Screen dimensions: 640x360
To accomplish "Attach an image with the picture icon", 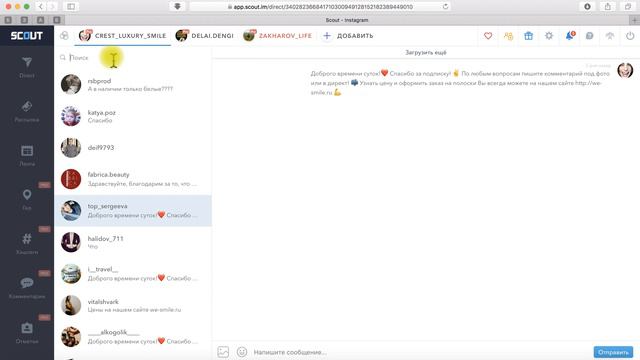I will point(223,352).
